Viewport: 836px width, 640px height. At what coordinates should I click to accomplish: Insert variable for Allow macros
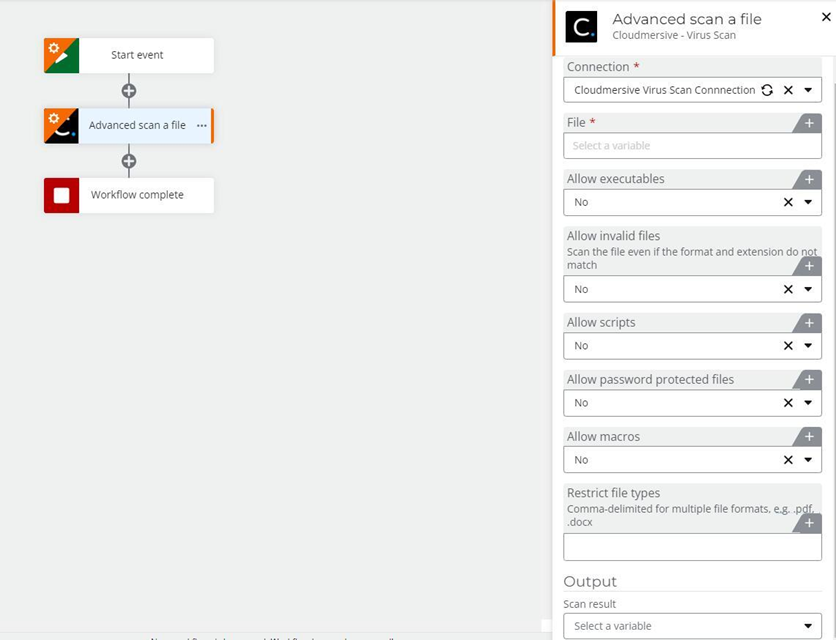[808, 437]
